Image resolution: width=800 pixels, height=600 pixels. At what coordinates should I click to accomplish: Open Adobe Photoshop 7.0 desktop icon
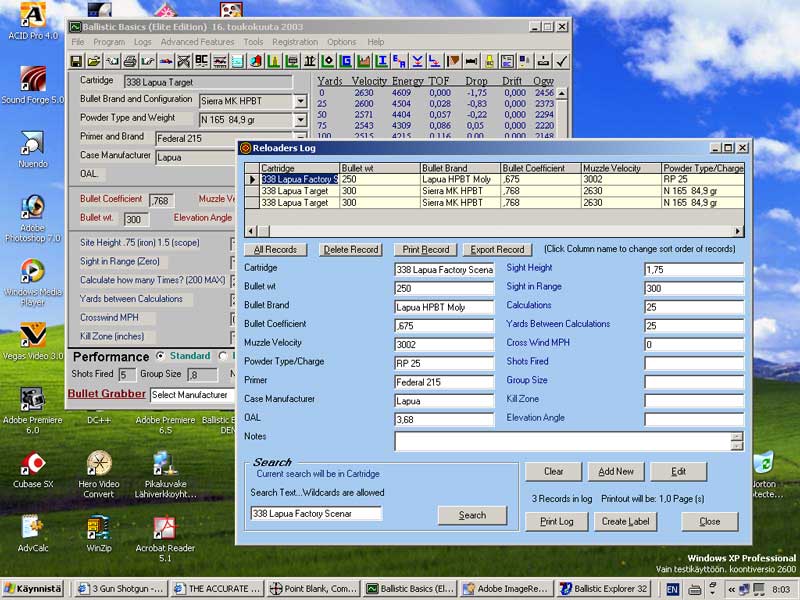[33, 218]
